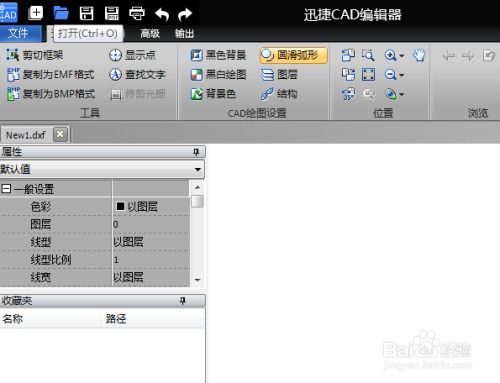Open zoom in dropdown arrow
500x383 pixels.
tap(402, 56)
